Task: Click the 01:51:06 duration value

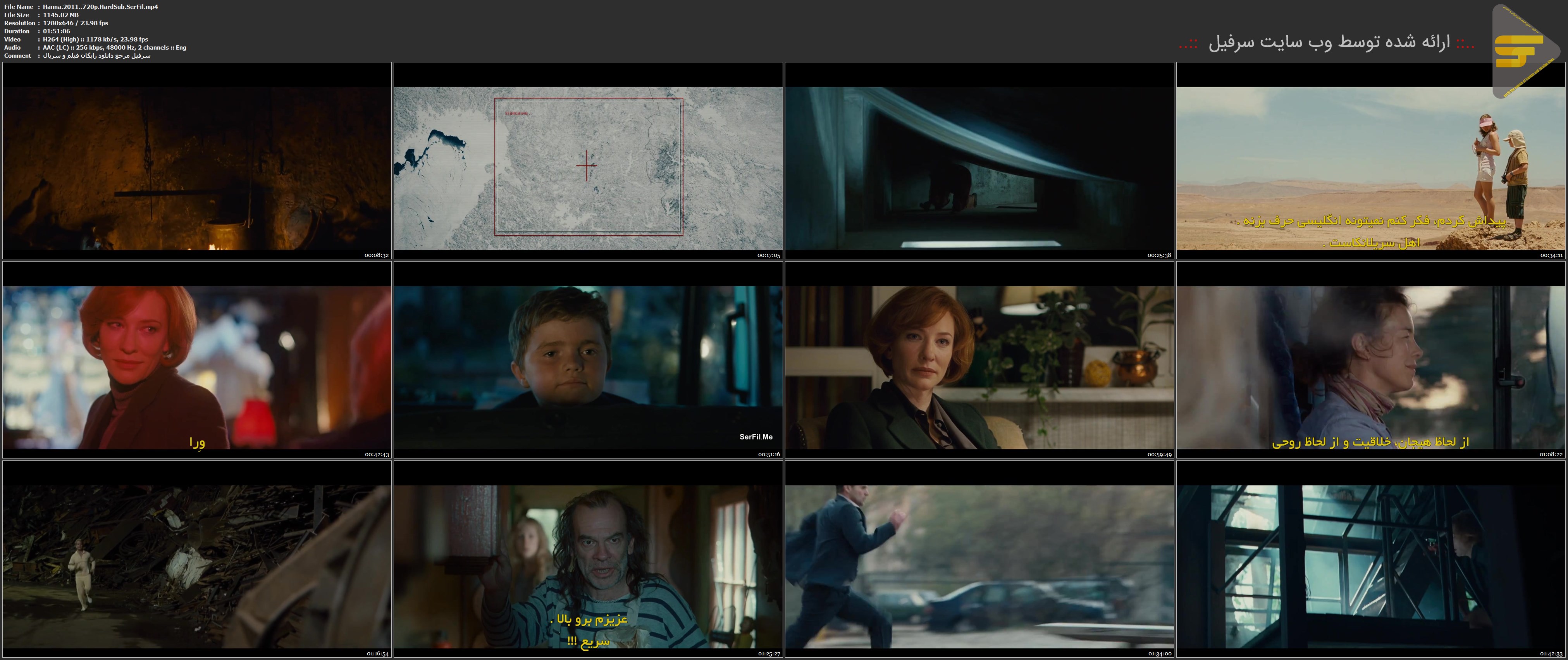Action: coord(56,31)
